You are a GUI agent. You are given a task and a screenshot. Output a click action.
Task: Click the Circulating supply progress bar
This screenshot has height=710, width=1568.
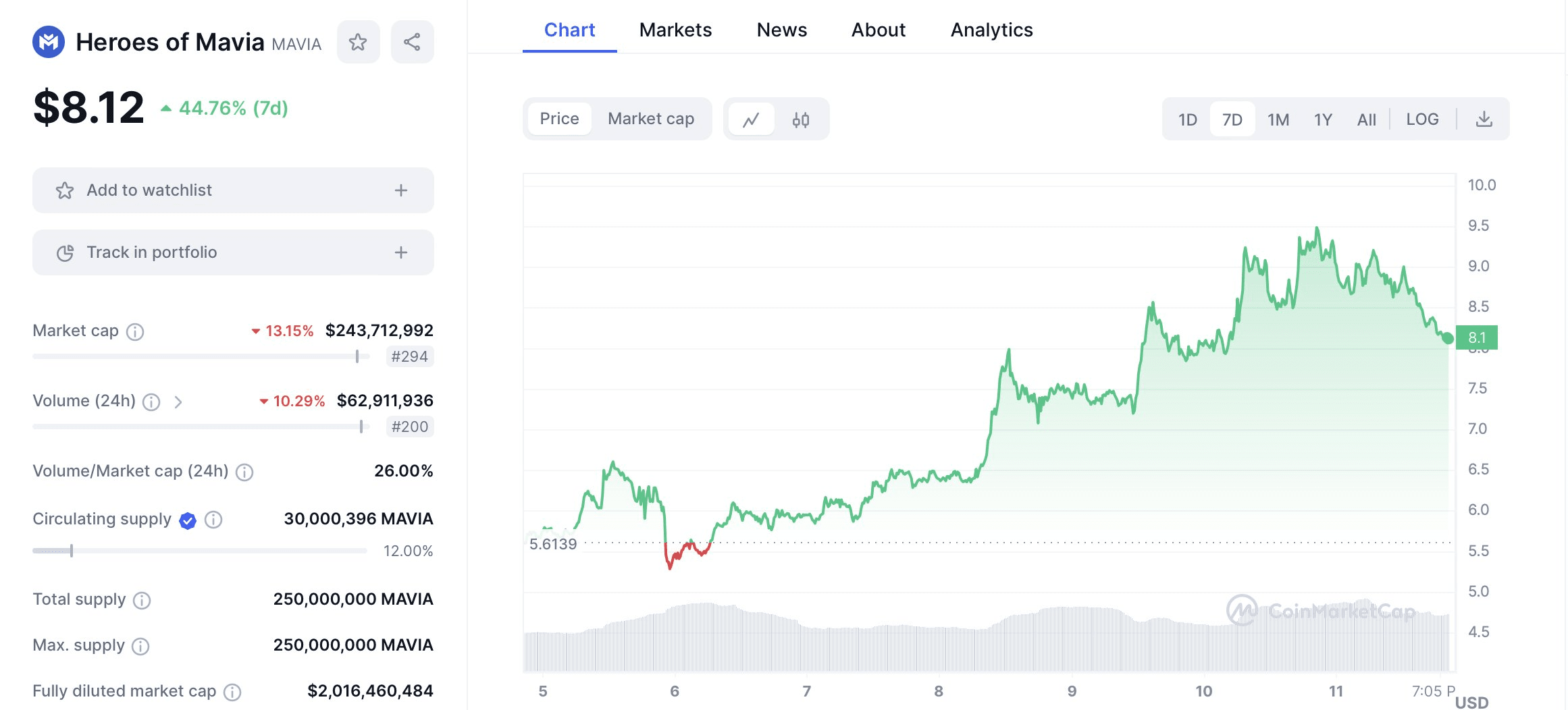(x=199, y=551)
